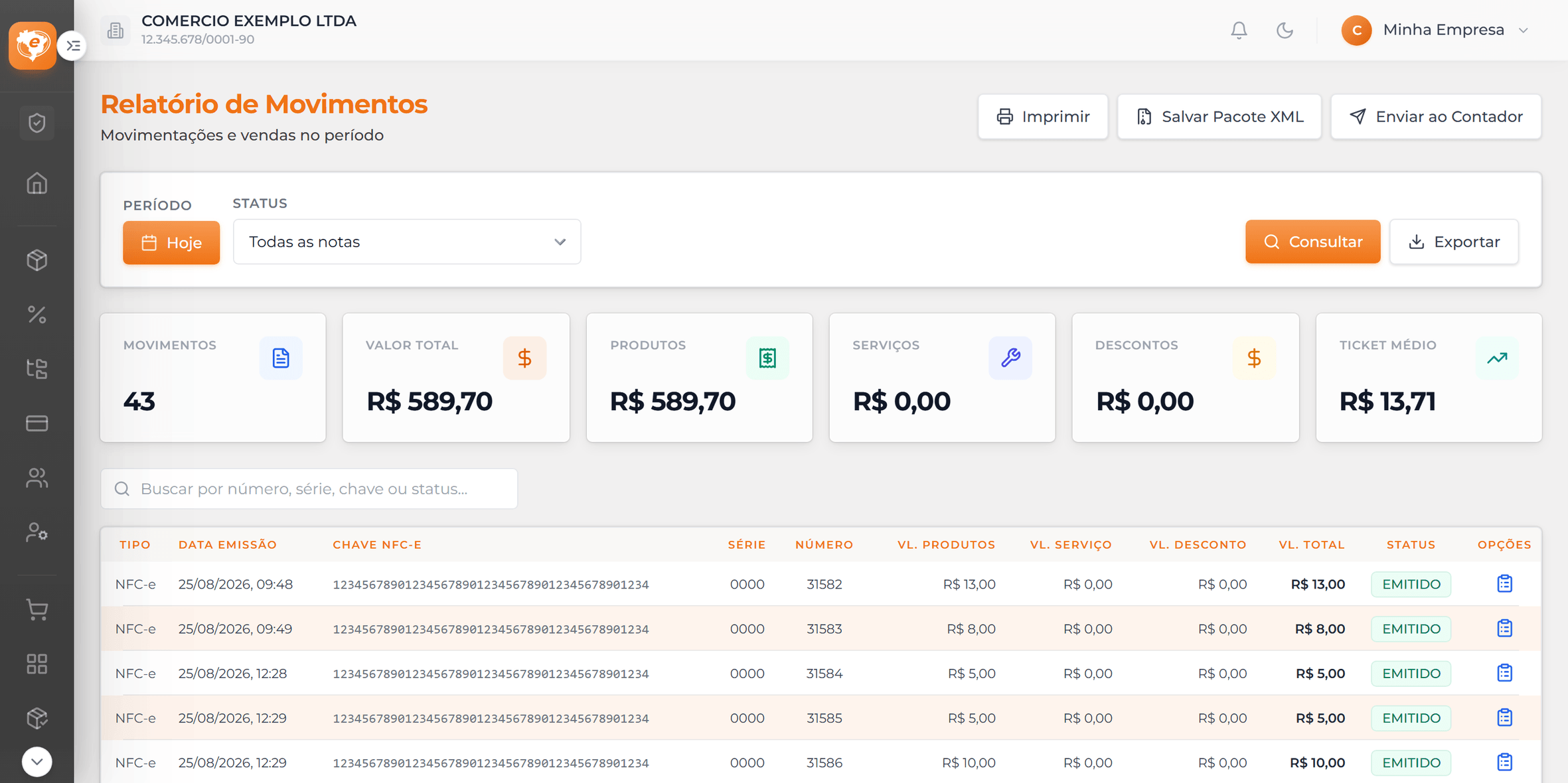Click the Movimentos summary card
The width and height of the screenshot is (1568, 783).
pyautogui.click(x=213, y=378)
